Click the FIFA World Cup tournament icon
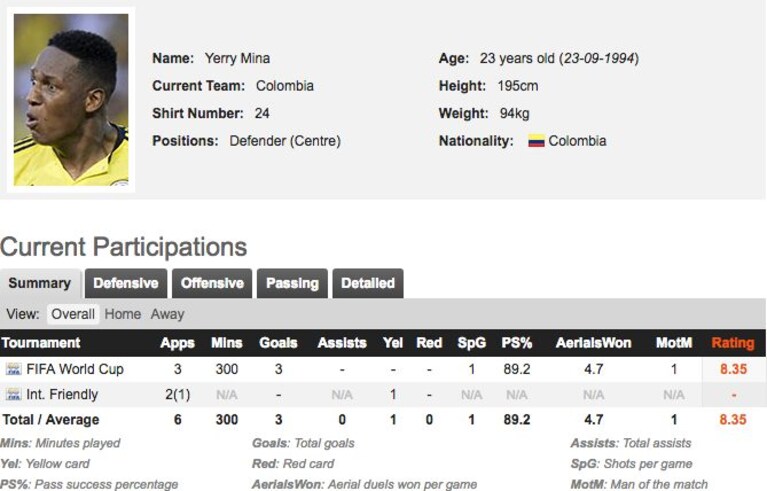Viewport: 767px width, 491px height. click(14, 369)
